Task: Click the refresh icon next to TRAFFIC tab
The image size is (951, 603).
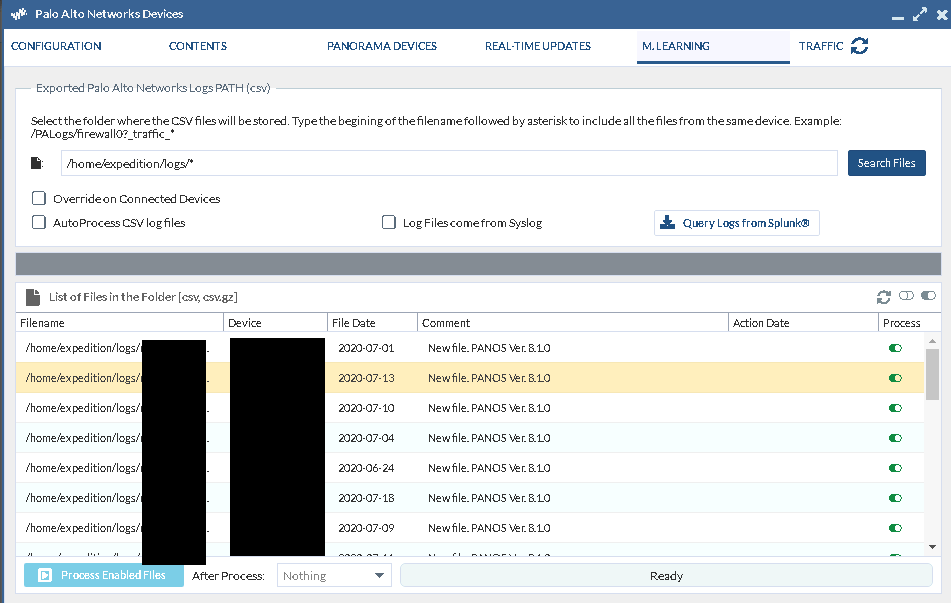Action: point(859,46)
